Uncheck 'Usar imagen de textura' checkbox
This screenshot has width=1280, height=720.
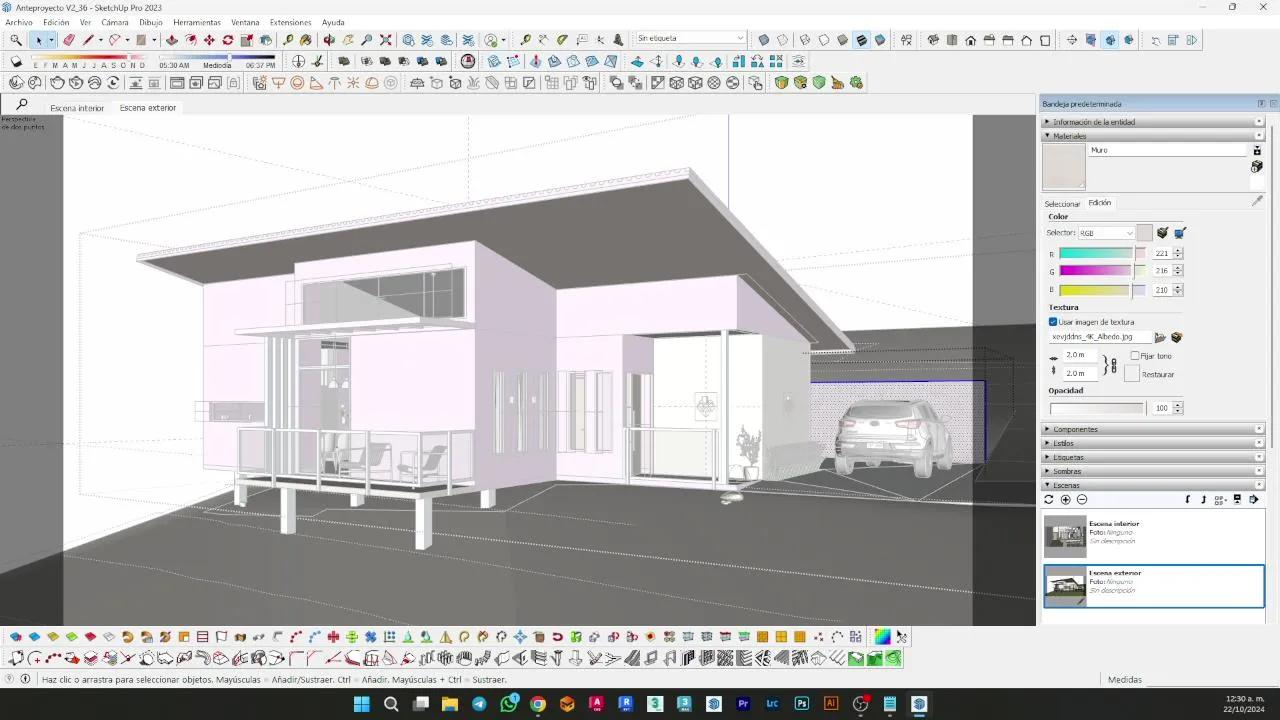(x=1053, y=322)
